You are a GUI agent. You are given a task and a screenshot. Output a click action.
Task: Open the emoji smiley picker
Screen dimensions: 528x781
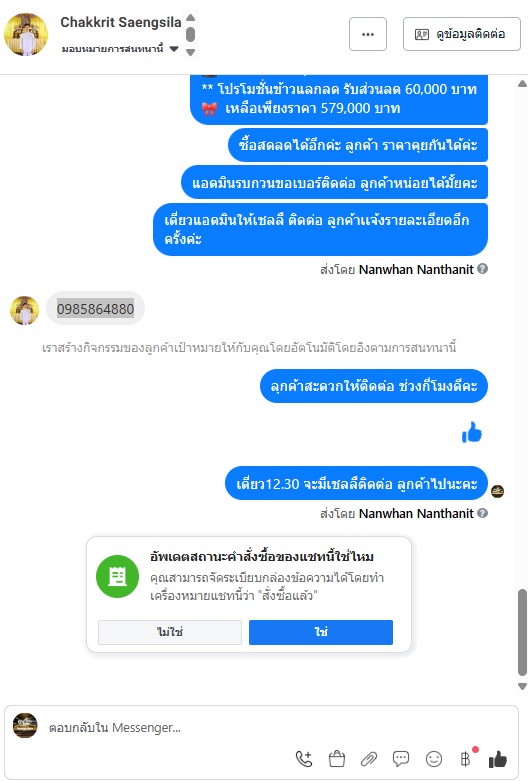pyautogui.click(x=434, y=759)
